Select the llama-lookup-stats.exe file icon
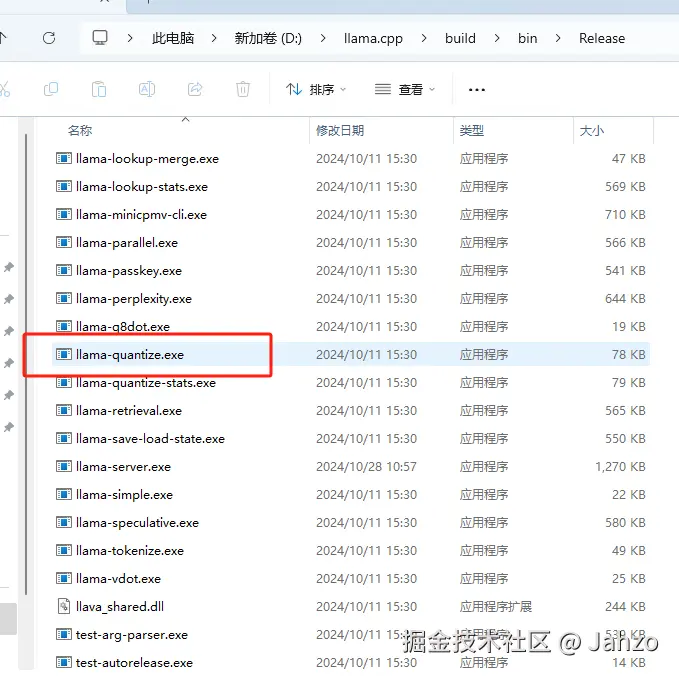 pos(64,187)
